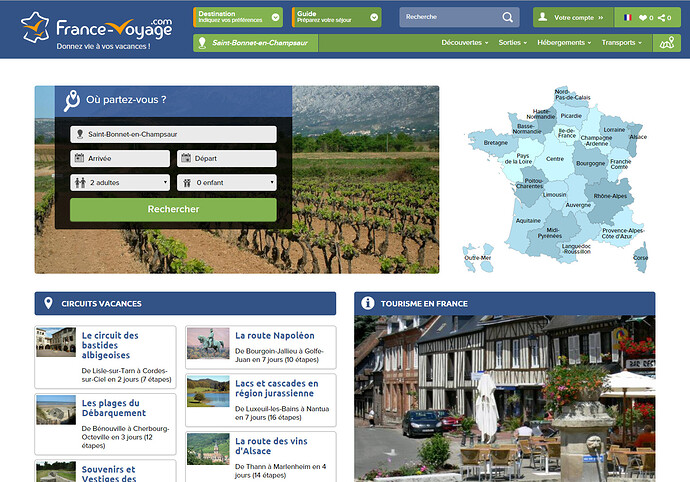Click the Alsace wine route thumbnail
690x482 pixels.
point(208,449)
